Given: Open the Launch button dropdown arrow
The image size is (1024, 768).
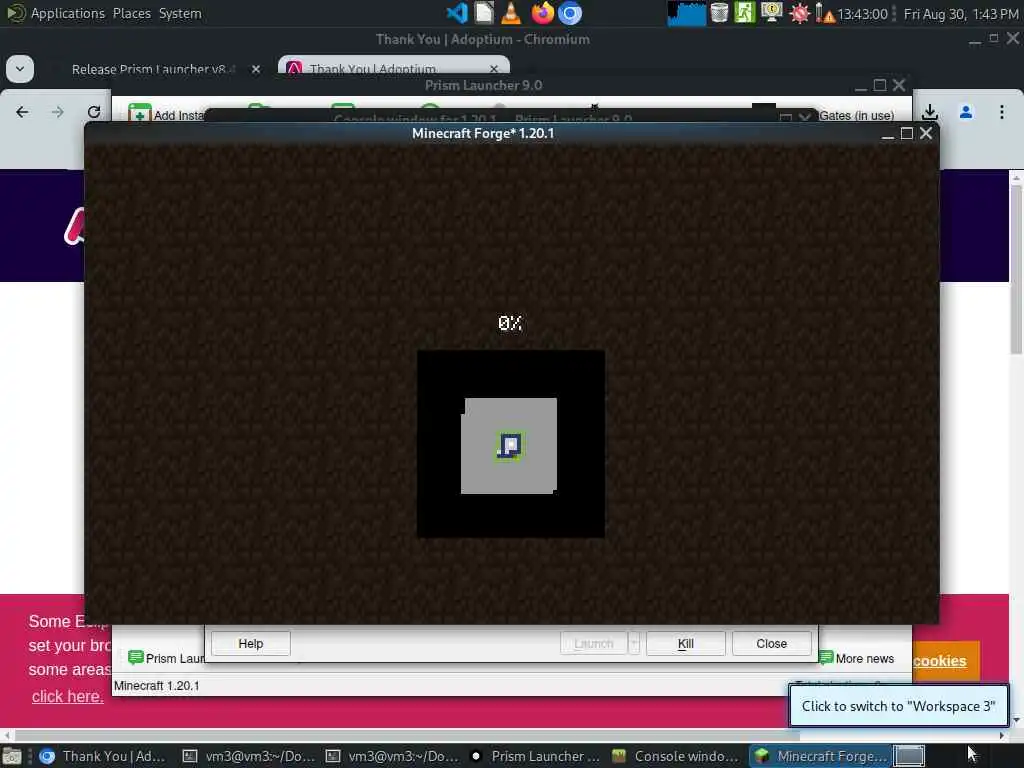Looking at the screenshot, I should click(x=633, y=643).
